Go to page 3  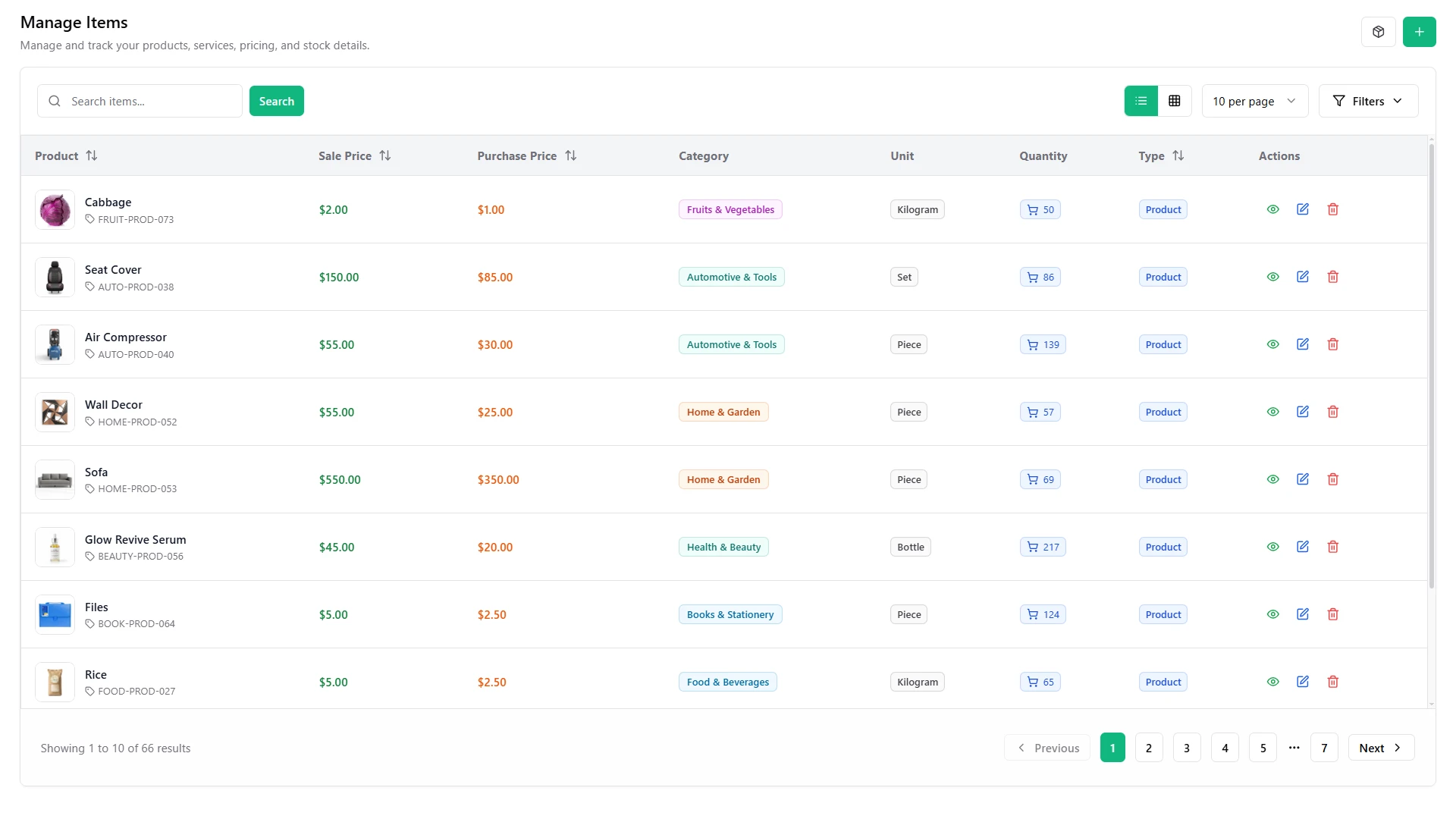point(1186,748)
